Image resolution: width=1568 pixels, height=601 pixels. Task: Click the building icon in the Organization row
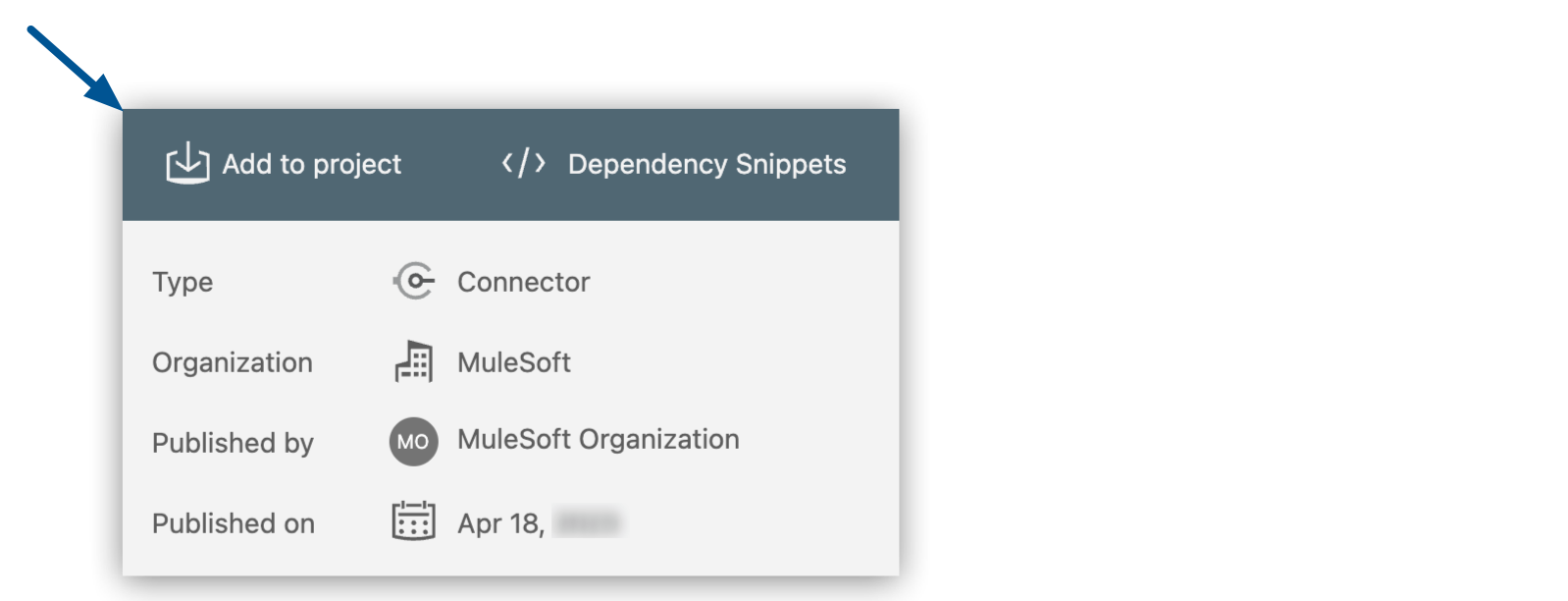[415, 361]
